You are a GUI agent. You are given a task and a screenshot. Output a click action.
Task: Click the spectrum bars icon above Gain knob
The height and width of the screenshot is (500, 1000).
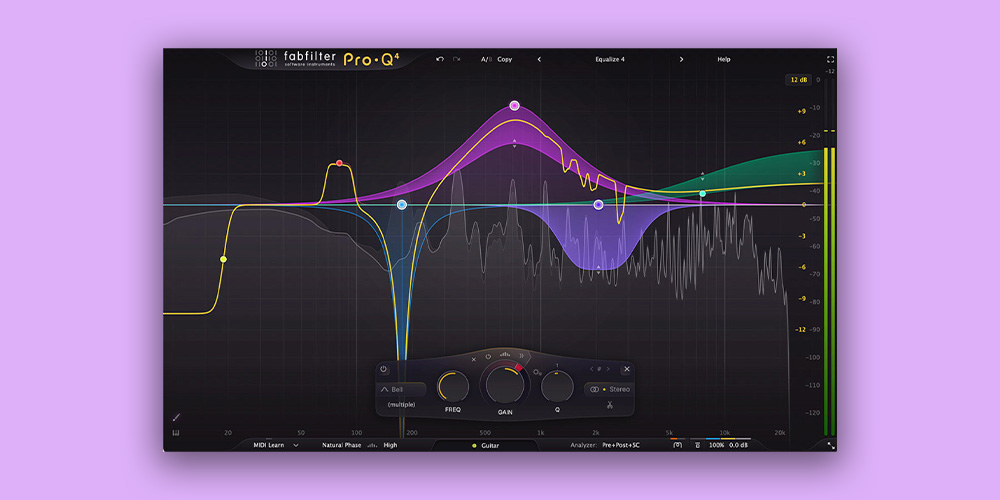click(x=505, y=355)
